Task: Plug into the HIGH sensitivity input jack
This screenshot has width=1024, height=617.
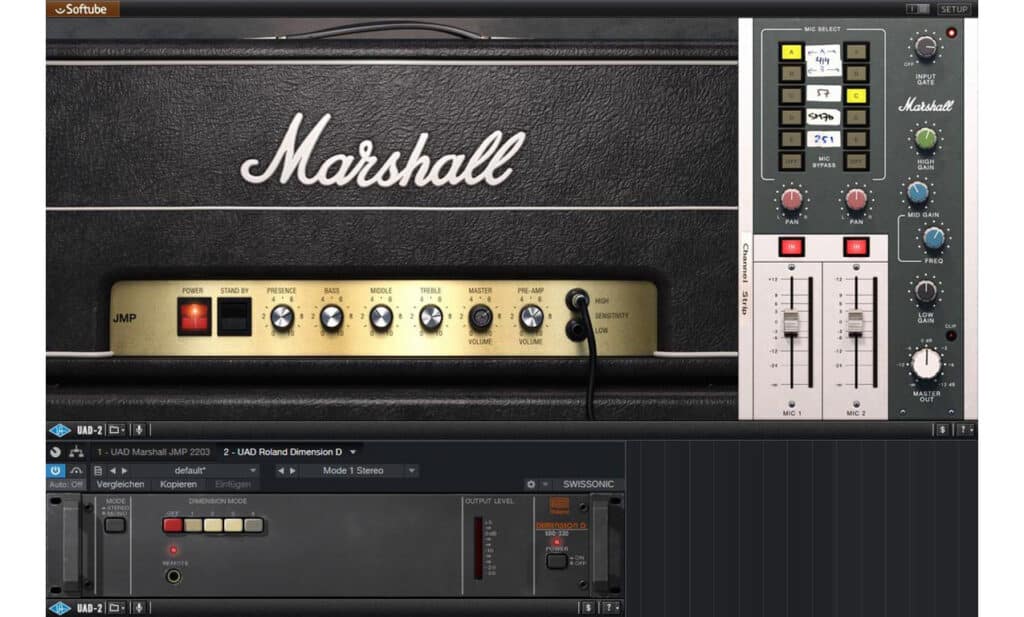Action: coord(577,300)
